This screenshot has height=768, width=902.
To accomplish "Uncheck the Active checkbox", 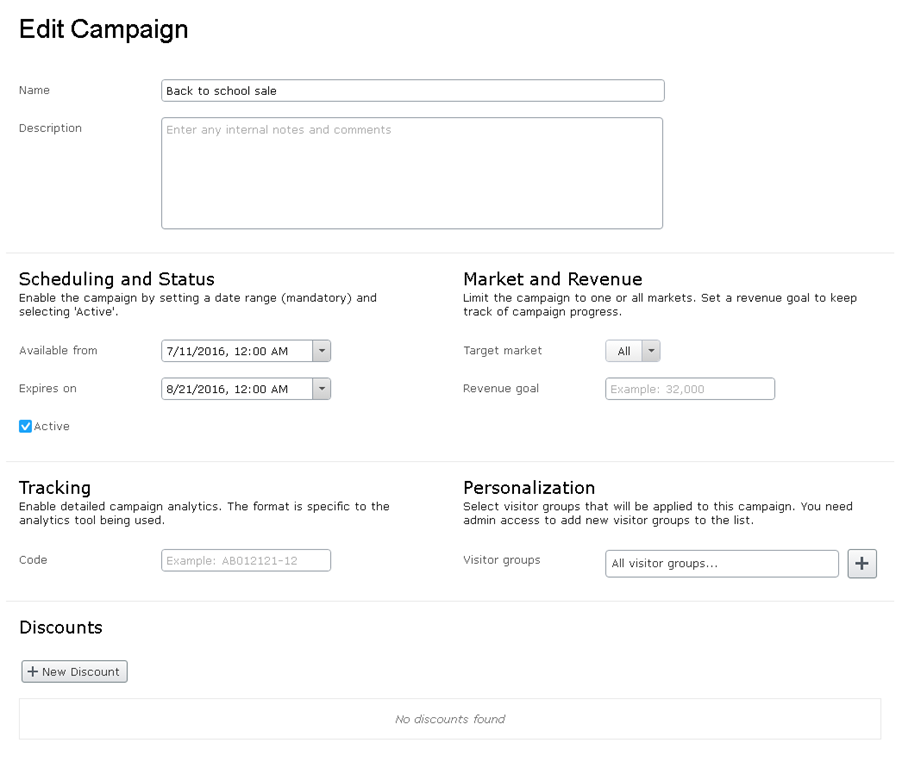I will (26, 427).
